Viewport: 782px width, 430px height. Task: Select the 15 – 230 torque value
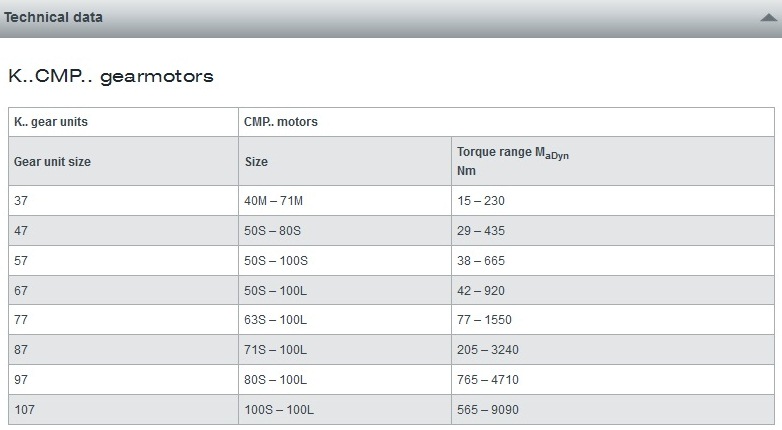(x=481, y=201)
